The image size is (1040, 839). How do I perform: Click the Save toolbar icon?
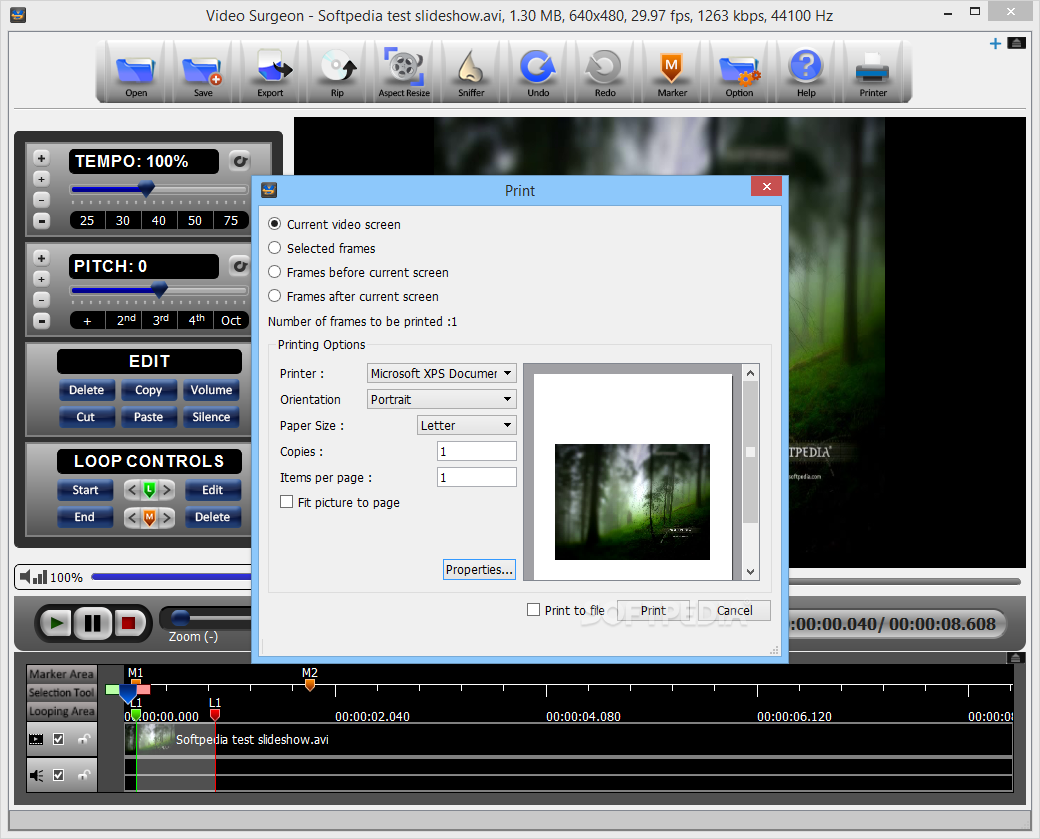click(203, 73)
